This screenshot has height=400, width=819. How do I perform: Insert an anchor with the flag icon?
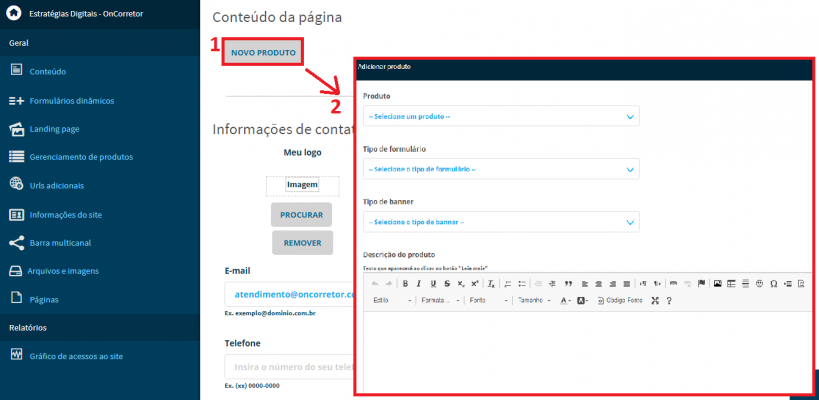701,284
